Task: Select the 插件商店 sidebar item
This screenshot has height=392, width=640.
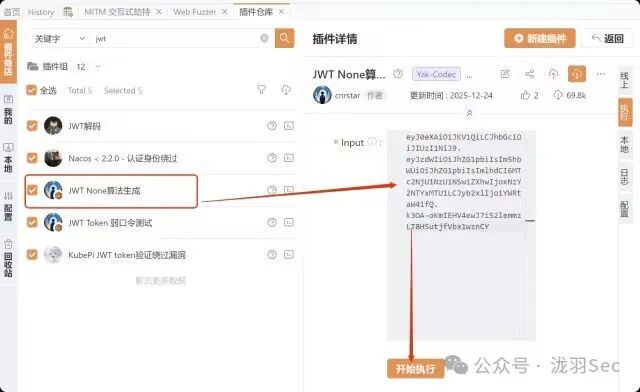Action: 8,52
